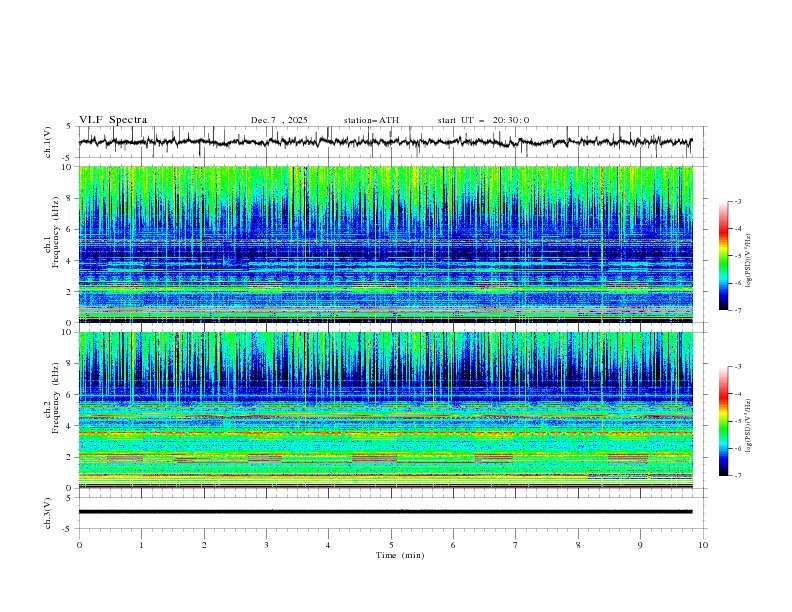The height and width of the screenshot is (612, 792).
Task: Click the "-7" label on upper color bar
Action: pos(737,310)
